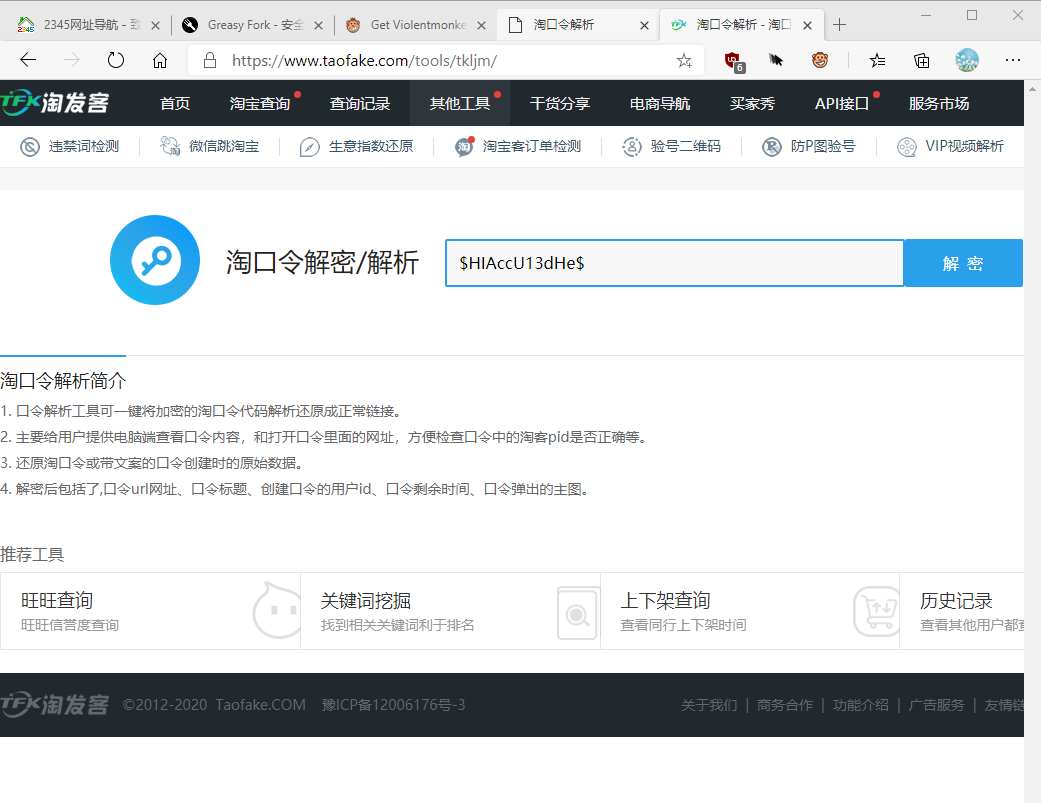Viewport: 1041px width, 803px height.
Task: Open browser settings and more menu
Action: [1012, 60]
